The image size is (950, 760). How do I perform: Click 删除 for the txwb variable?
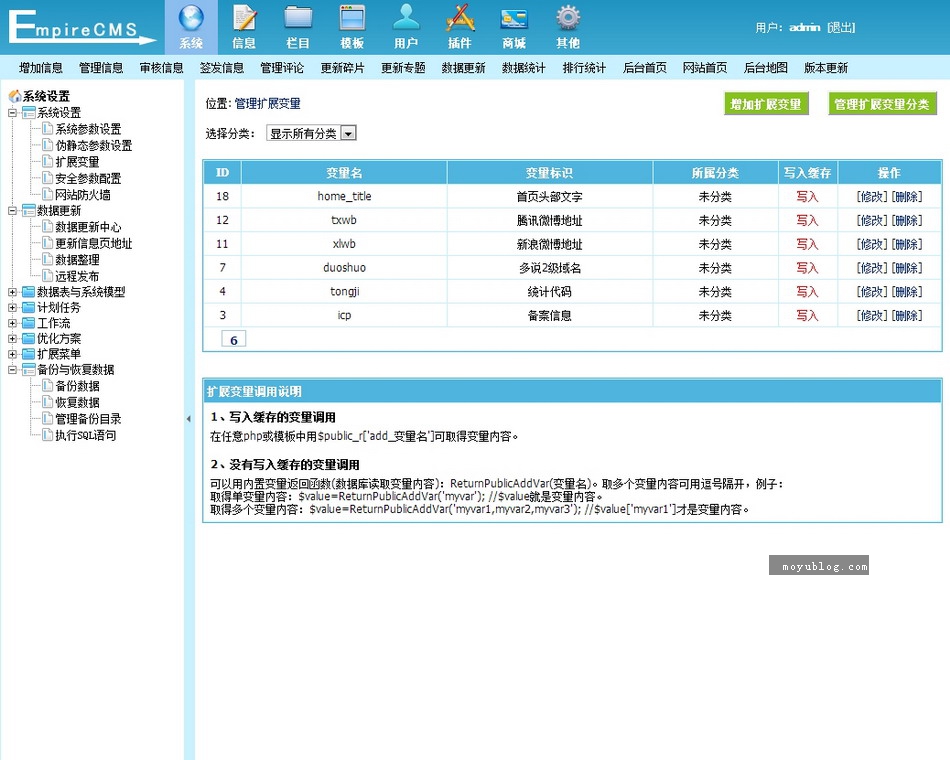click(907, 220)
